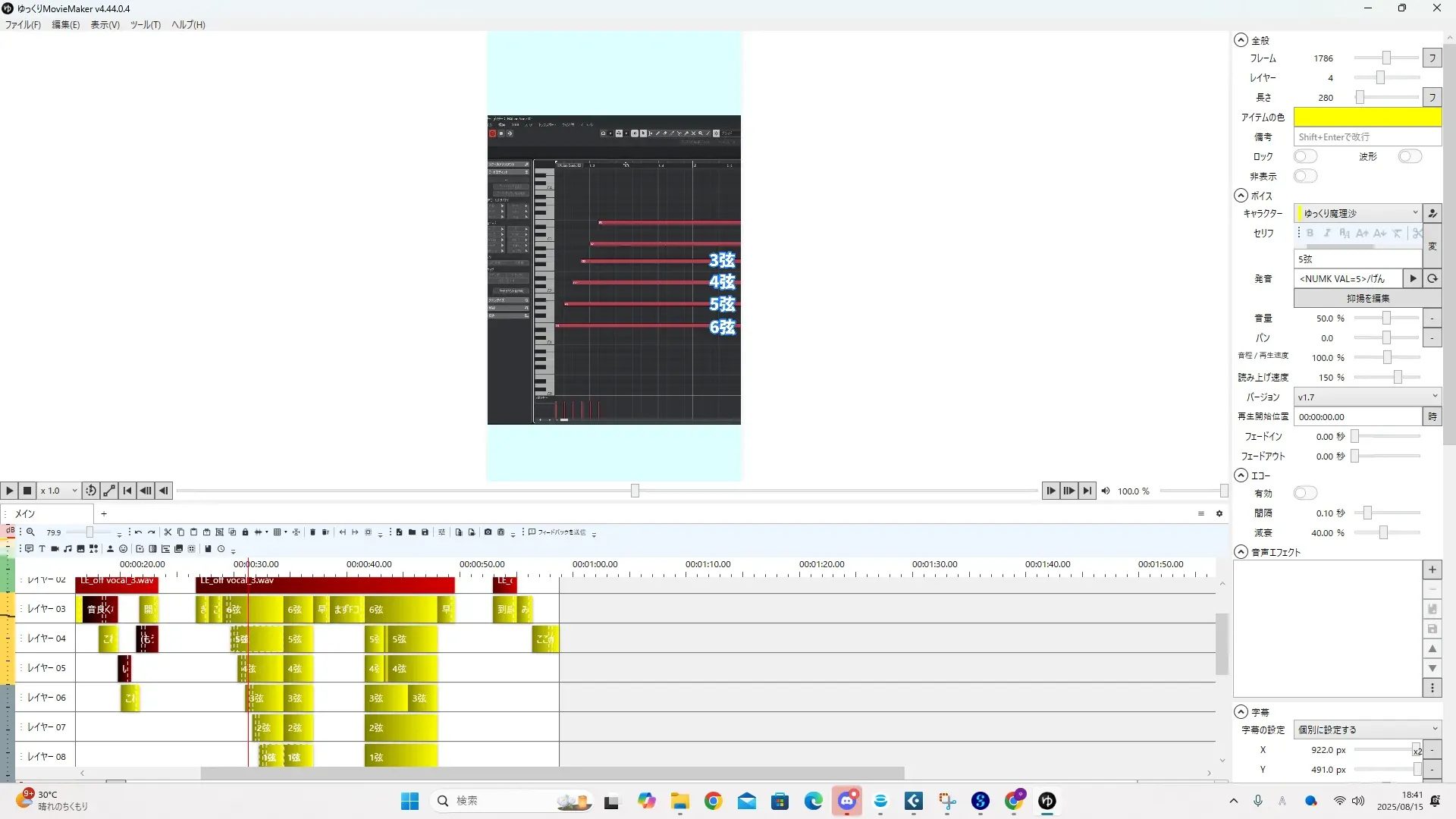Toggle the 波形 (waveform) switch
Viewport: 1456px width, 819px height.
pos(1410,156)
